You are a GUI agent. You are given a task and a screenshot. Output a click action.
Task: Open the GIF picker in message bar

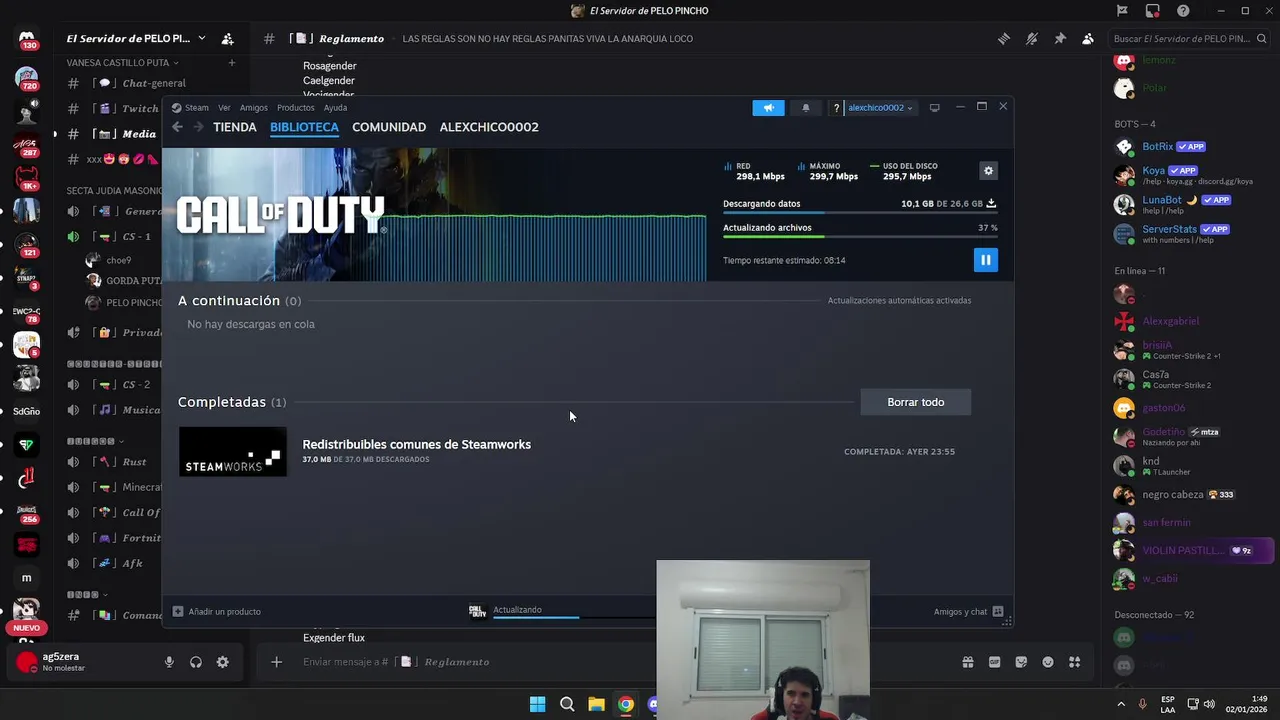pos(995,662)
